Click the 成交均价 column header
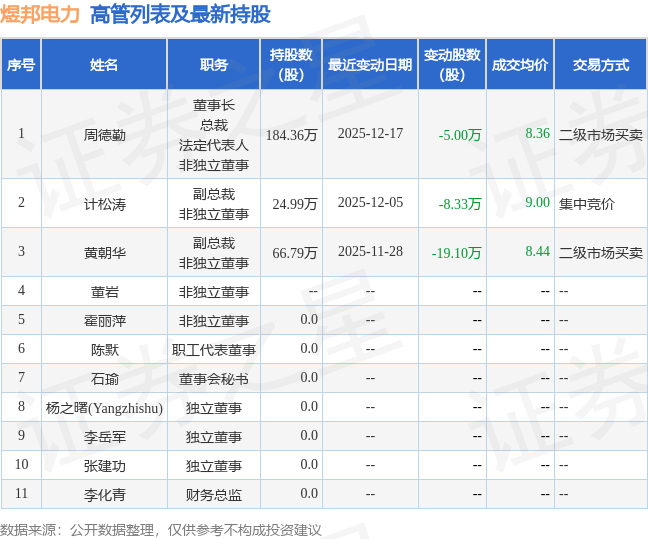This screenshot has width=648, height=539. click(520, 64)
